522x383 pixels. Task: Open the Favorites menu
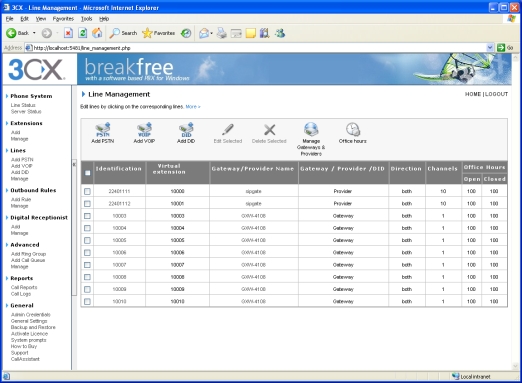(63, 19)
